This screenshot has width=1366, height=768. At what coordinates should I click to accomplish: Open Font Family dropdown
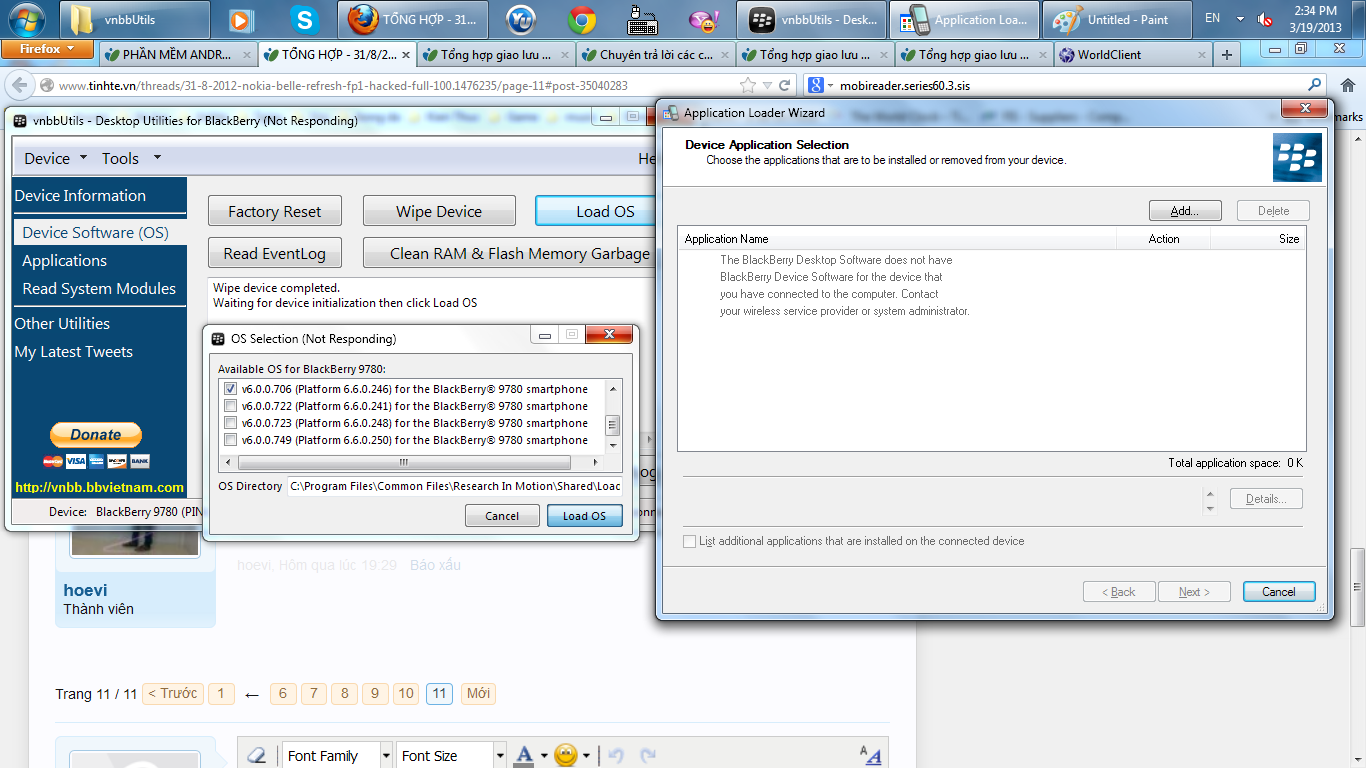click(338, 756)
